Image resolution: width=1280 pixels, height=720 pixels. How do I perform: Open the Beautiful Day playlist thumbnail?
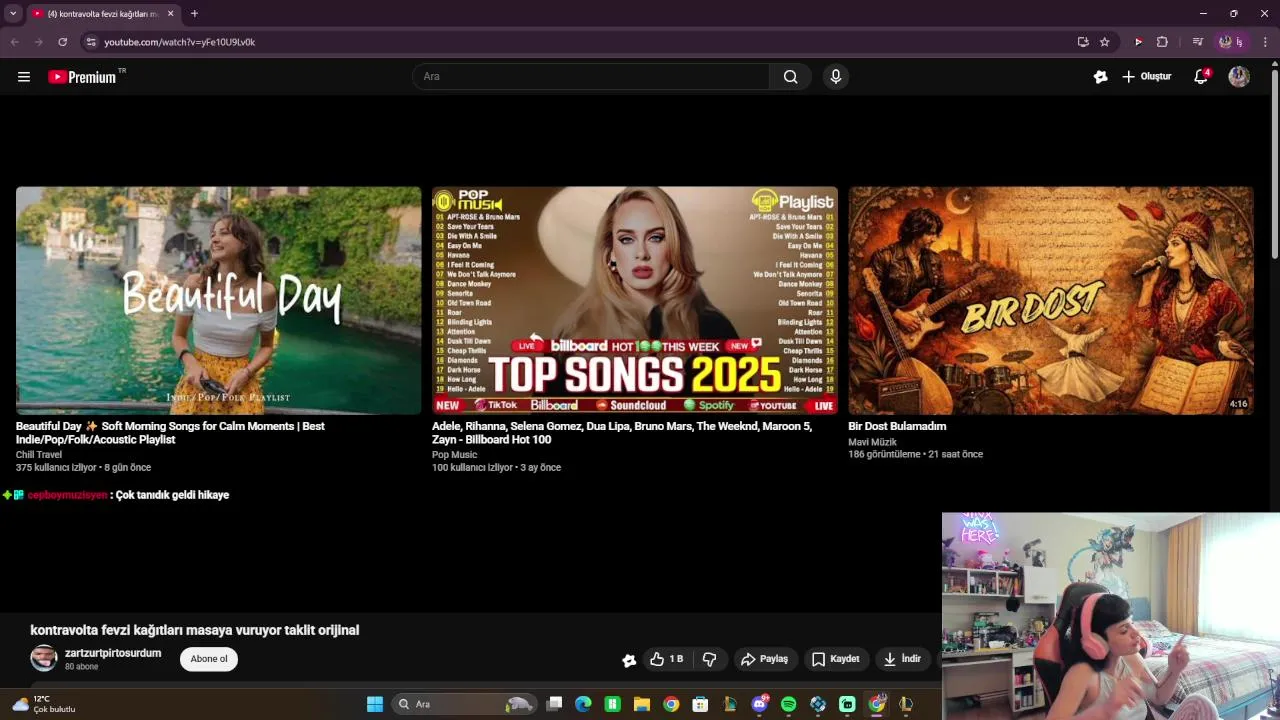pos(219,300)
